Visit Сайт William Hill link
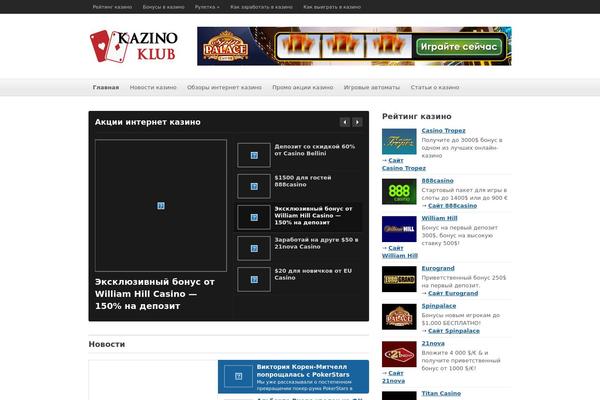Viewport: 600px width, 400px height. click(x=400, y=252)
